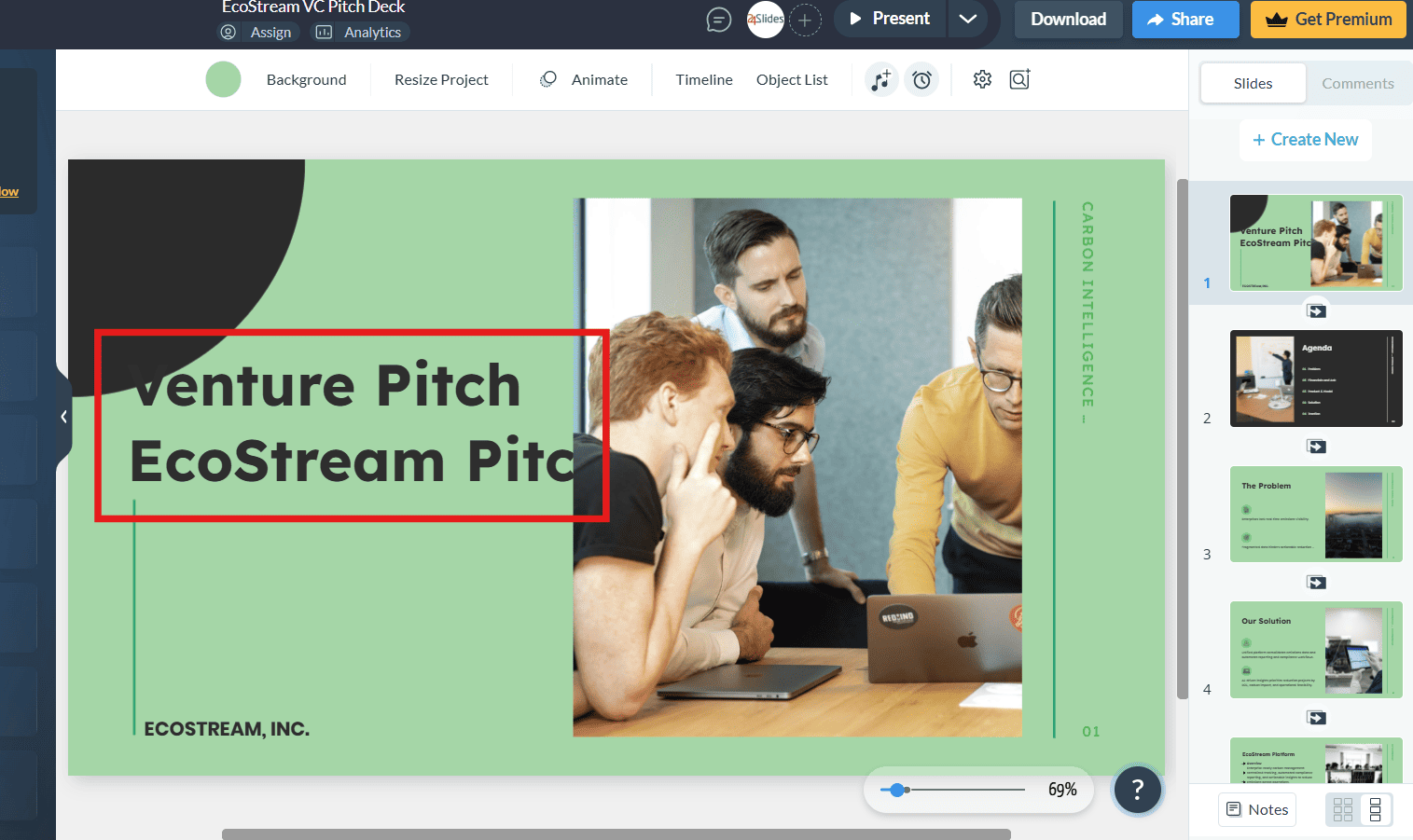Click the horizontal scrollbar below the canvas

[x=616, y=834]
